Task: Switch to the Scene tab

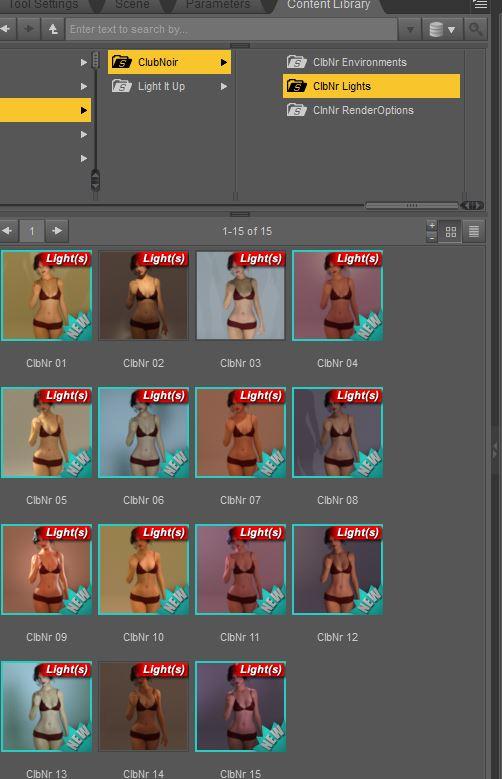Action: pos(132,5)
